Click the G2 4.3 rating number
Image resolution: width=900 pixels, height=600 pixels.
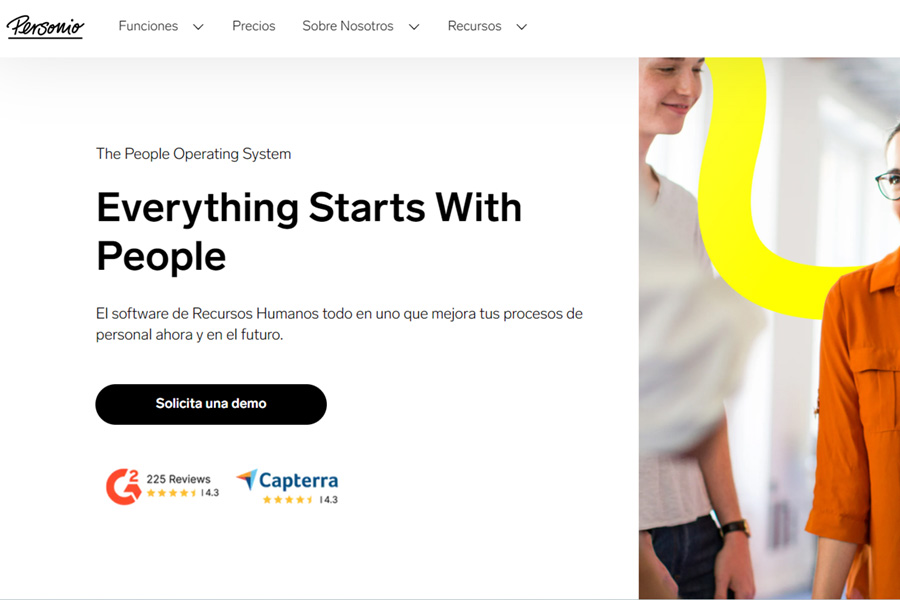point(212,493)
